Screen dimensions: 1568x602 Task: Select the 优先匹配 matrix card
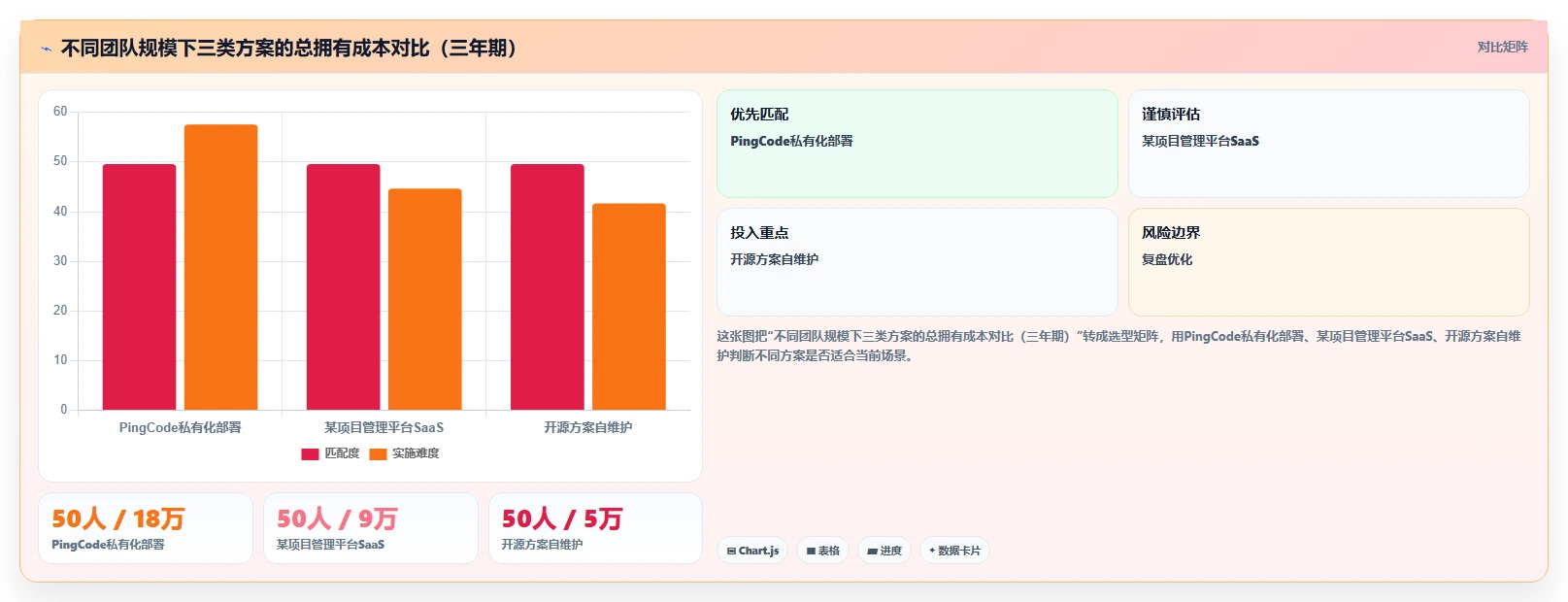[917, 144]
